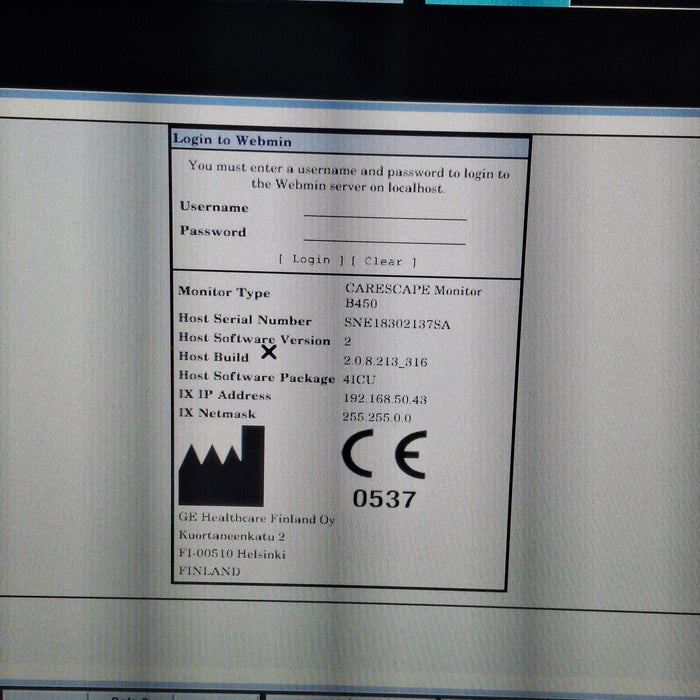Click the Password input field
This screenshot has height=700, width=700.
point(384,235)
